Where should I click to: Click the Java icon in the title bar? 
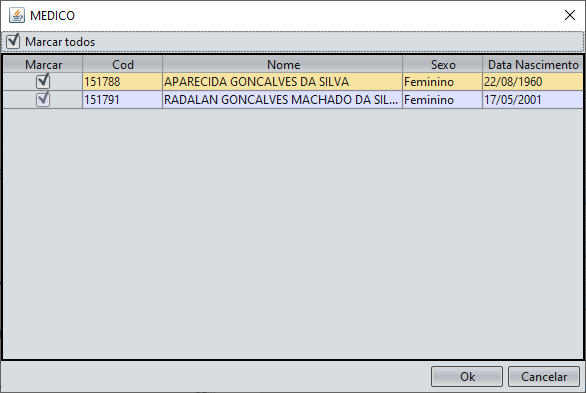pyautogui.click(x=17, y=15)
